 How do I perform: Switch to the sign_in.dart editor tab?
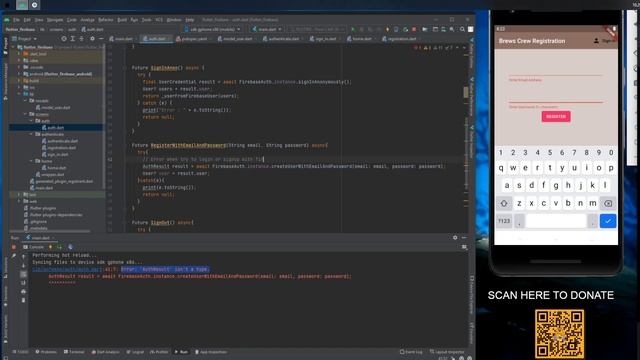pyautogui.click(x=324, y=39)
